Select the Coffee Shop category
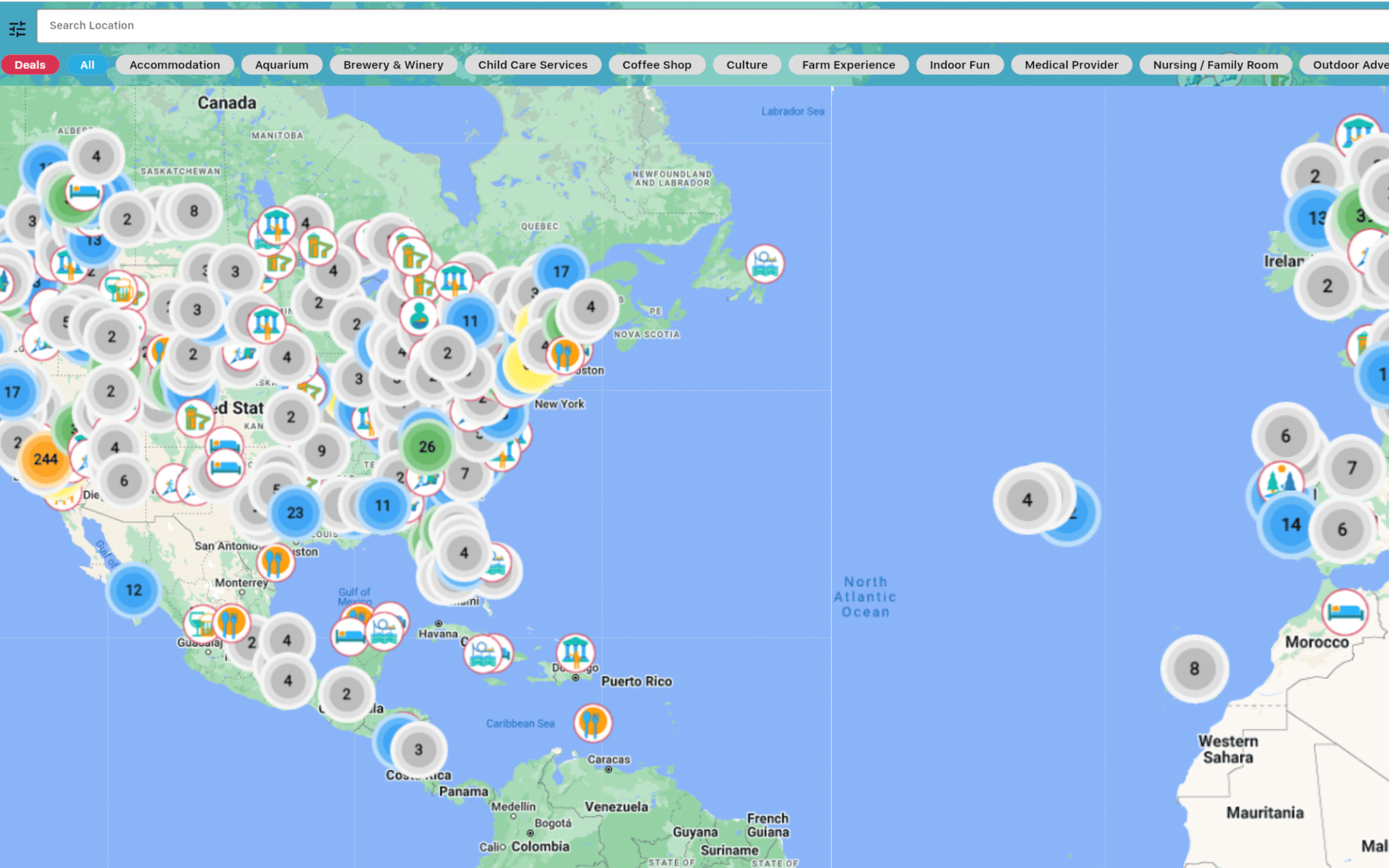Viewport: 1389px width, 868px height. (656, 65)
